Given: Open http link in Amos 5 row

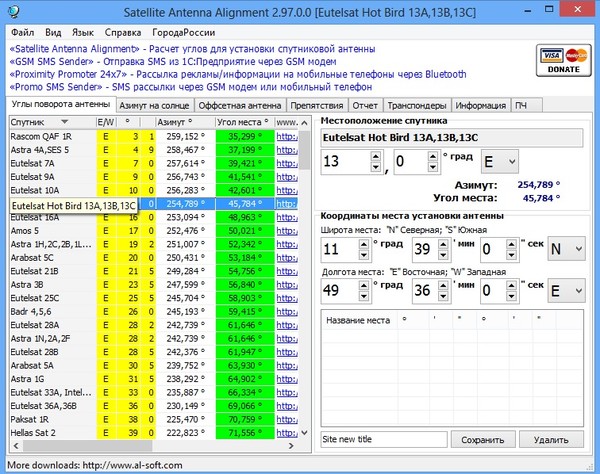Looking at the screenshot, I should 287,231.
